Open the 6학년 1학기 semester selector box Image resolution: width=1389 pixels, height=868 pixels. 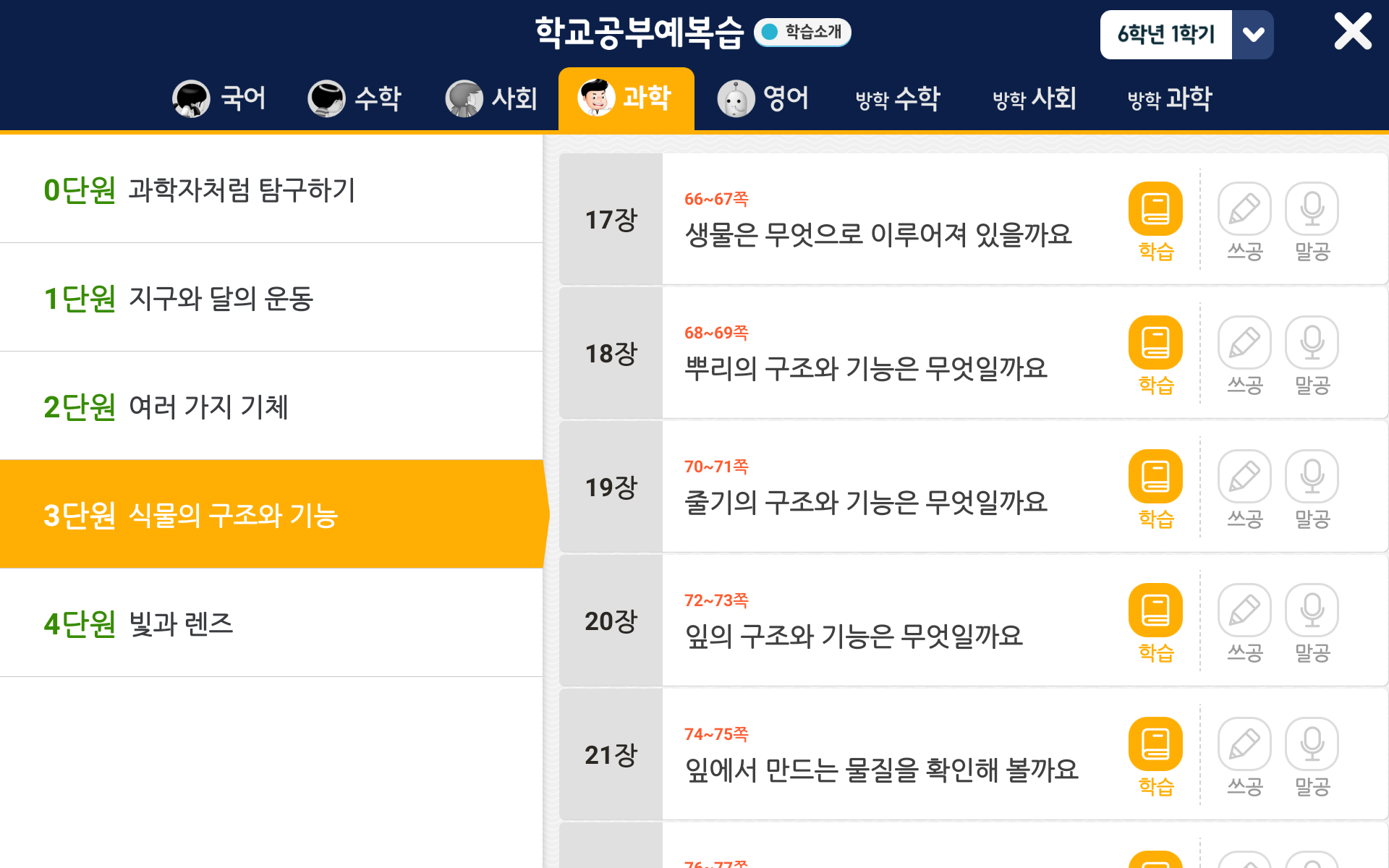pyautogui.click(x=1165, y=35)
